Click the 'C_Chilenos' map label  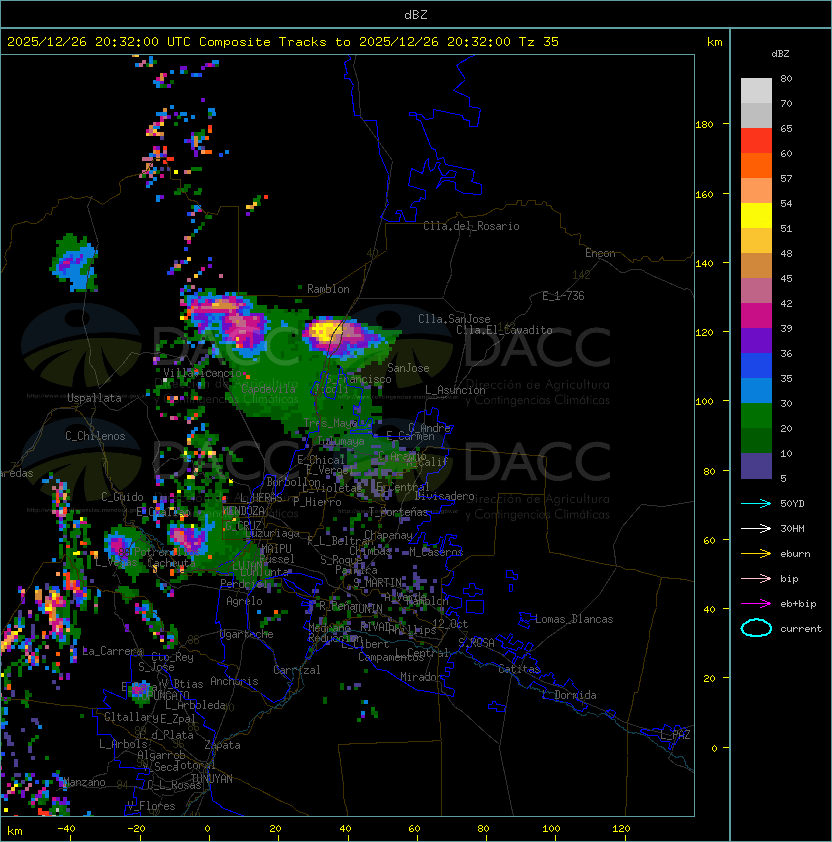point(95,436)
